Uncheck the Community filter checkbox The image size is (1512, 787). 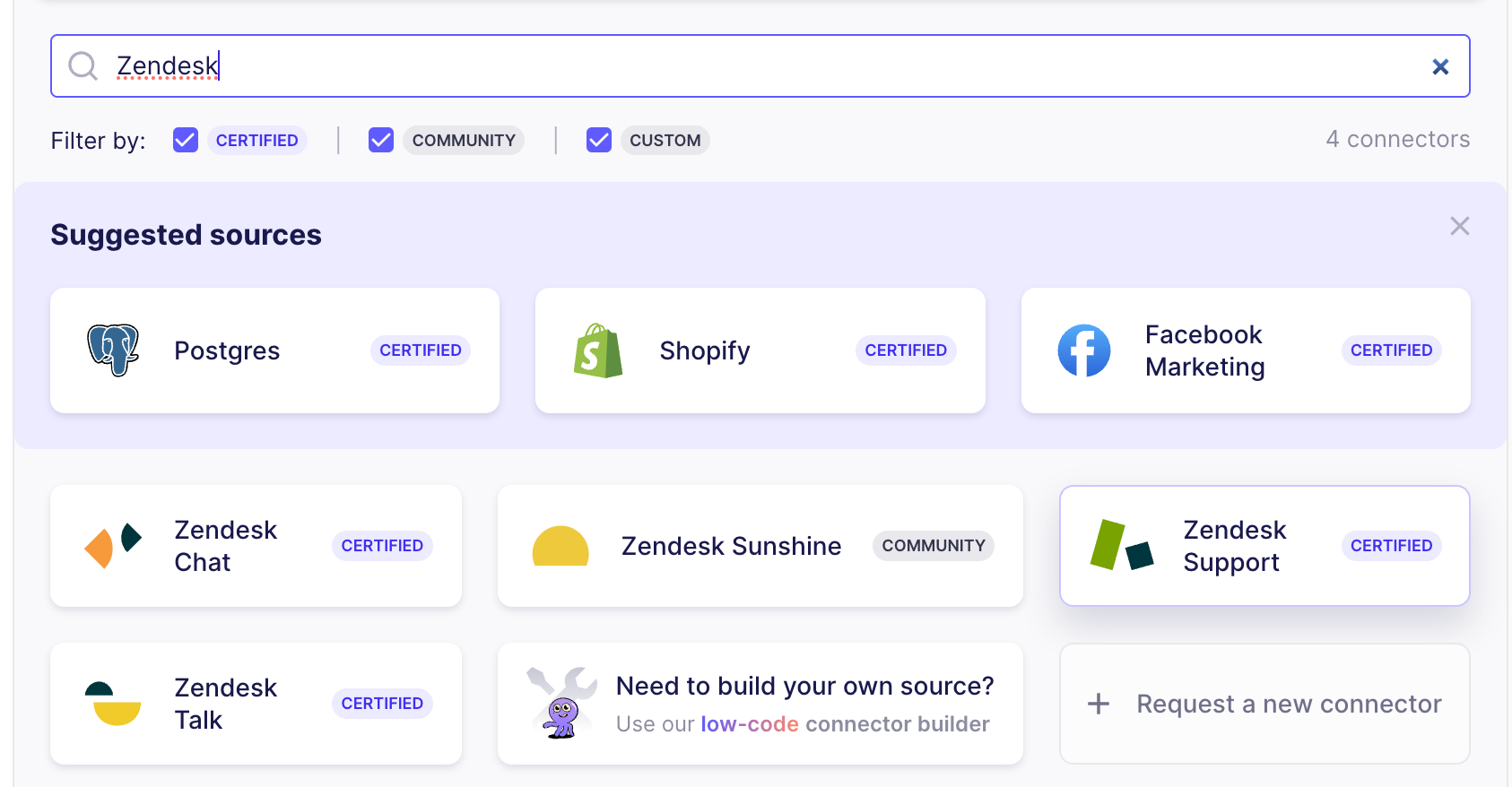tap(381, 140)
